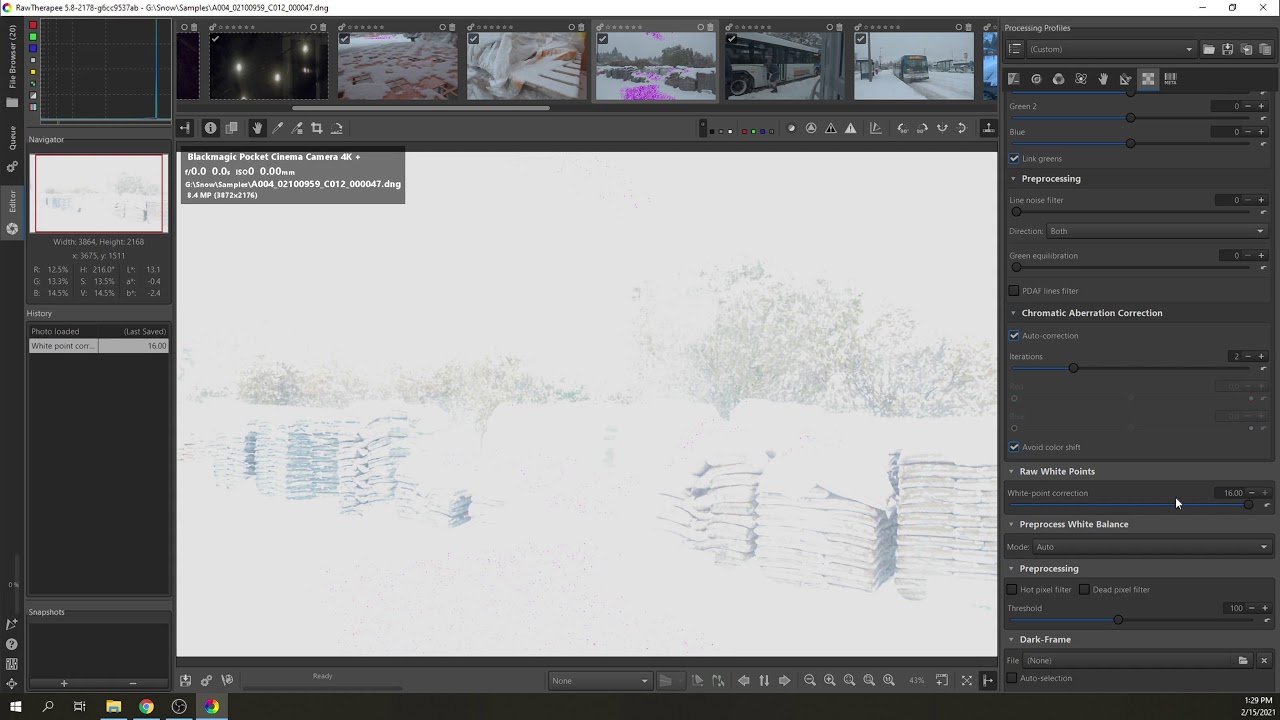Switch to the Exposure tab

[x=1014, y=79]
